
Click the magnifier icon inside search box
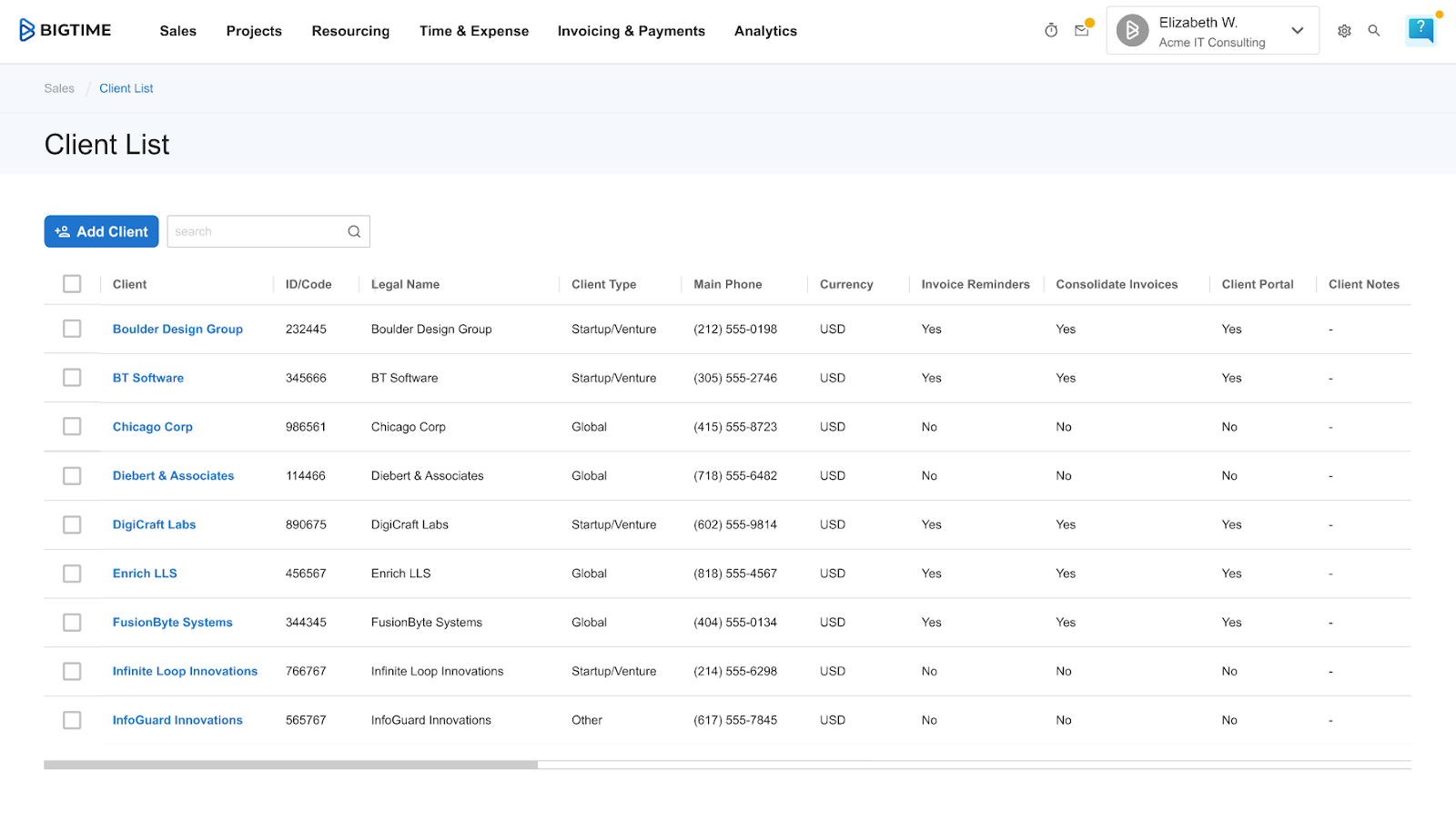[x=354, y=232]
